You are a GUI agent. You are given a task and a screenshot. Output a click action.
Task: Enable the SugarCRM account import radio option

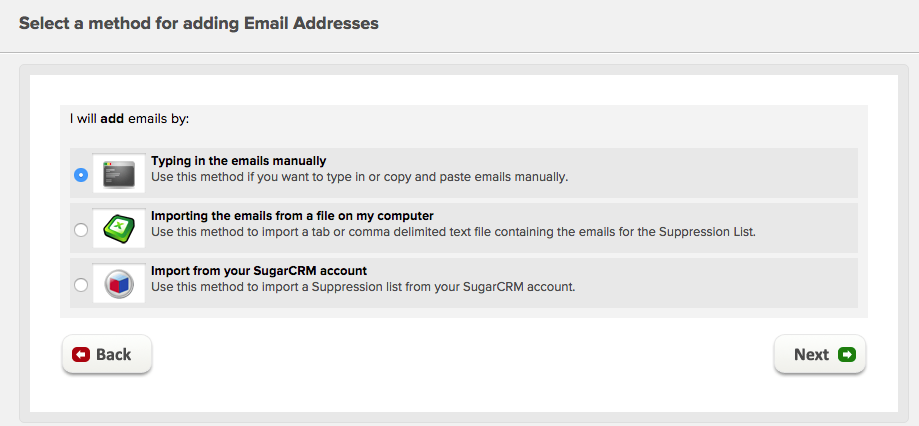tap(81, 285)
